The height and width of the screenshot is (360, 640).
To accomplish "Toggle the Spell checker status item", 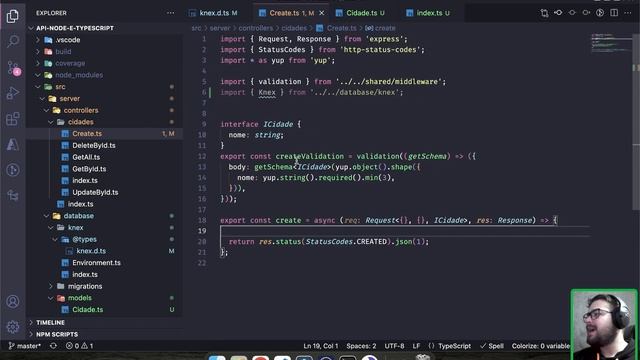I will tap(492, 346).
